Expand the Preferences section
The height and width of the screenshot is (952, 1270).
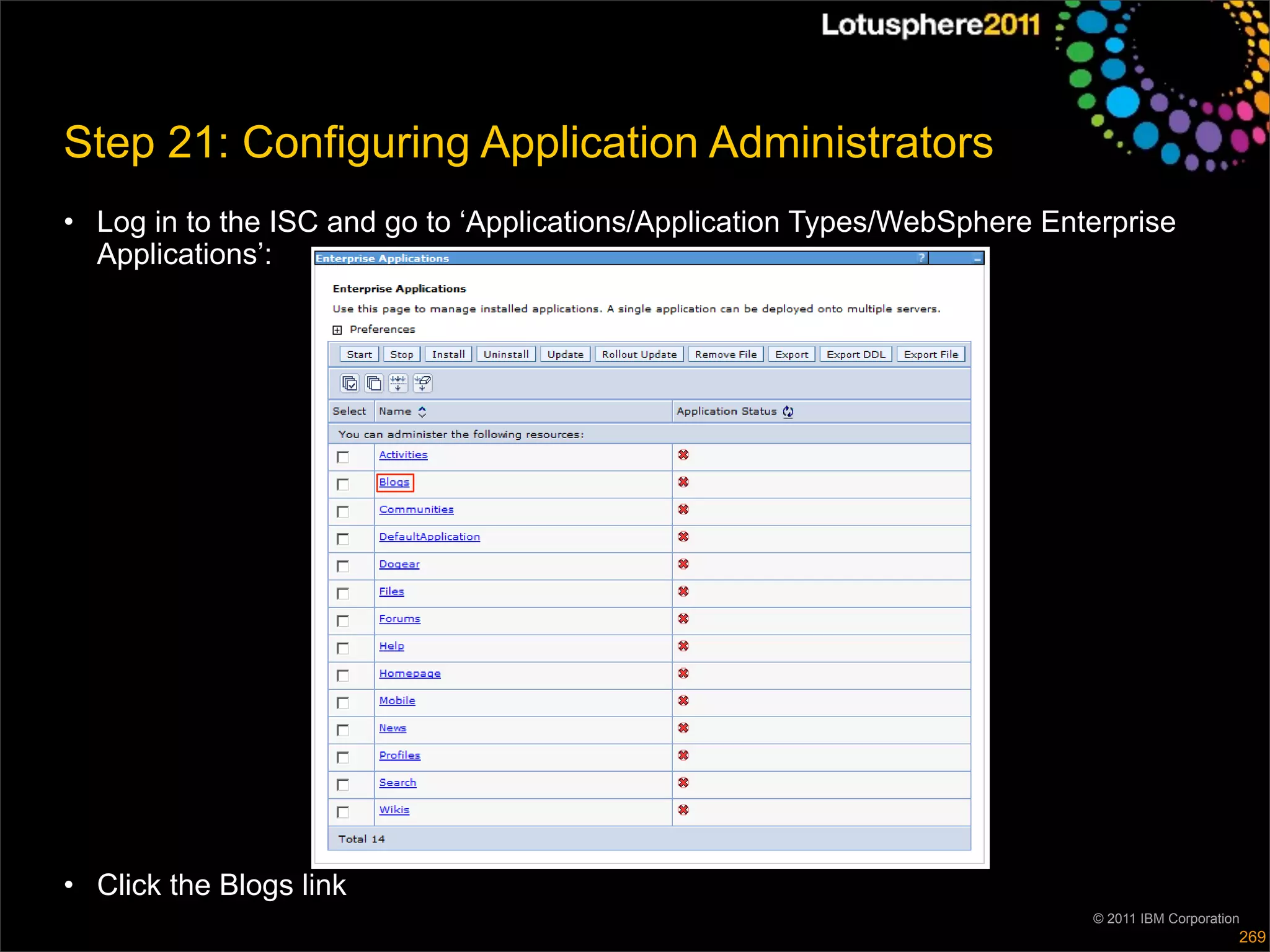click(x=337, y=330)
